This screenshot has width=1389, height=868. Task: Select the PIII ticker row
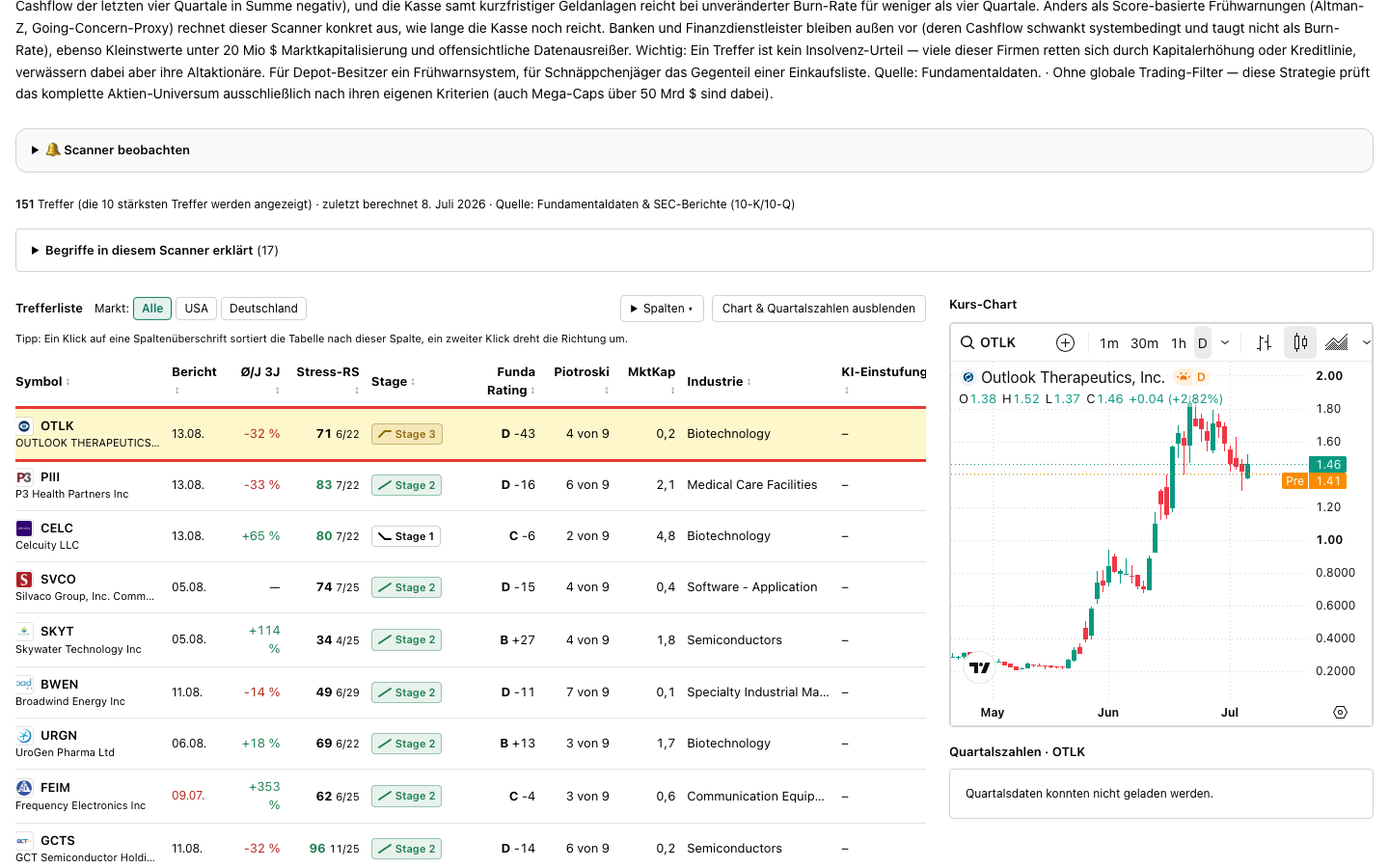471,485
